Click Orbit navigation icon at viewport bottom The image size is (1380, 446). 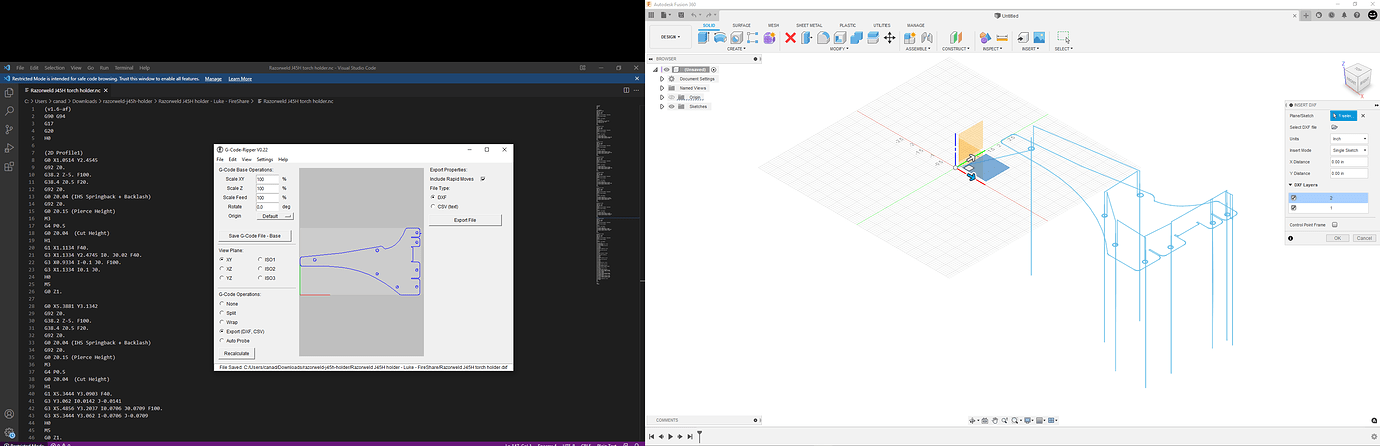pyautogui.click(x=974, y=420)
